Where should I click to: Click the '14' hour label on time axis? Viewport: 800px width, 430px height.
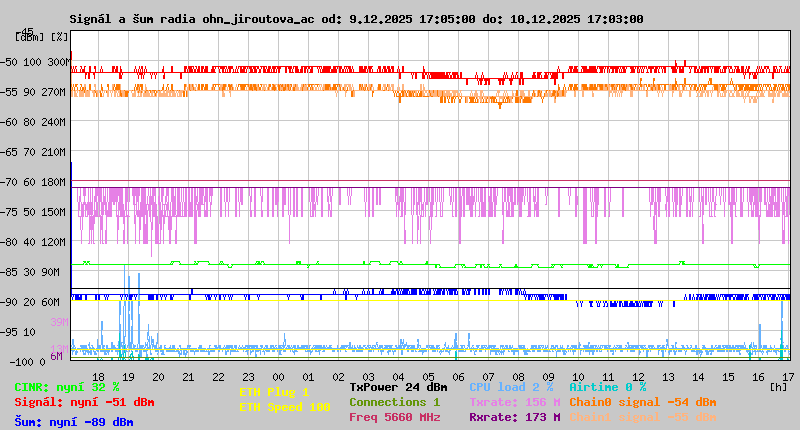coord(698,377)
